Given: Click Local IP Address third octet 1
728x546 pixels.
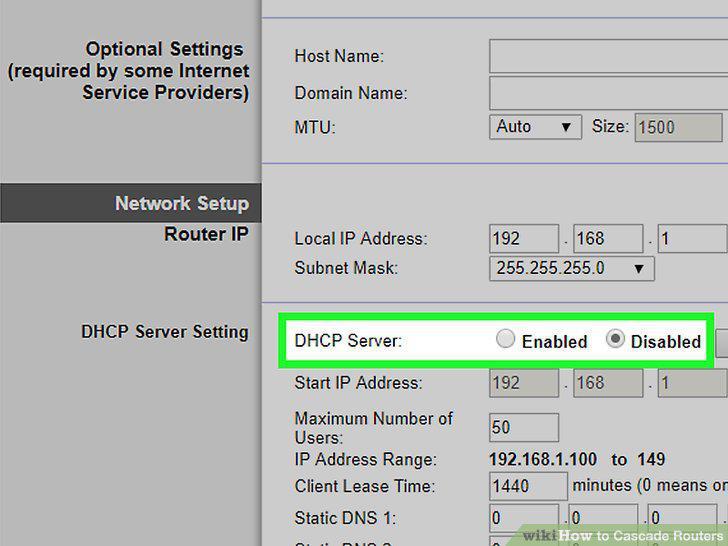Looking at the screenshot, I should 693,239.
